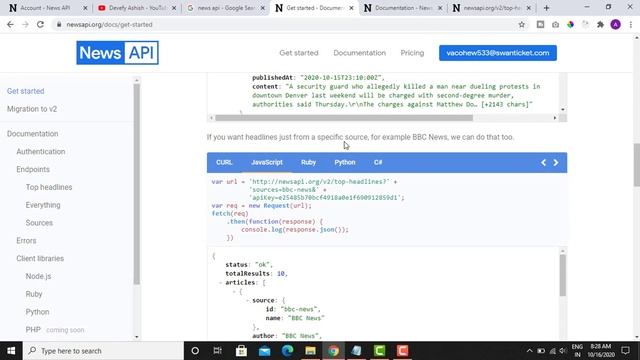Viewport: 640px width, 360px height.
Task: Open Everything sidebar link
Action: coord(43,205)
